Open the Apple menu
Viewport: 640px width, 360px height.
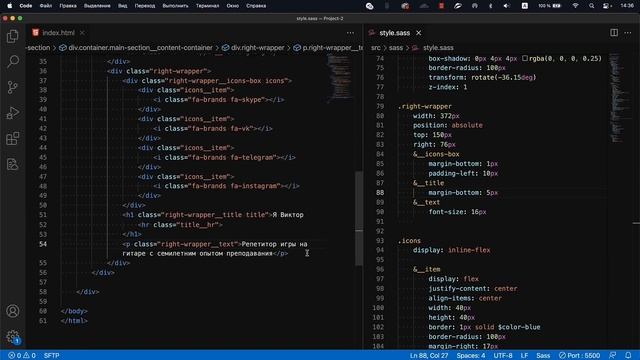point(9,6)
